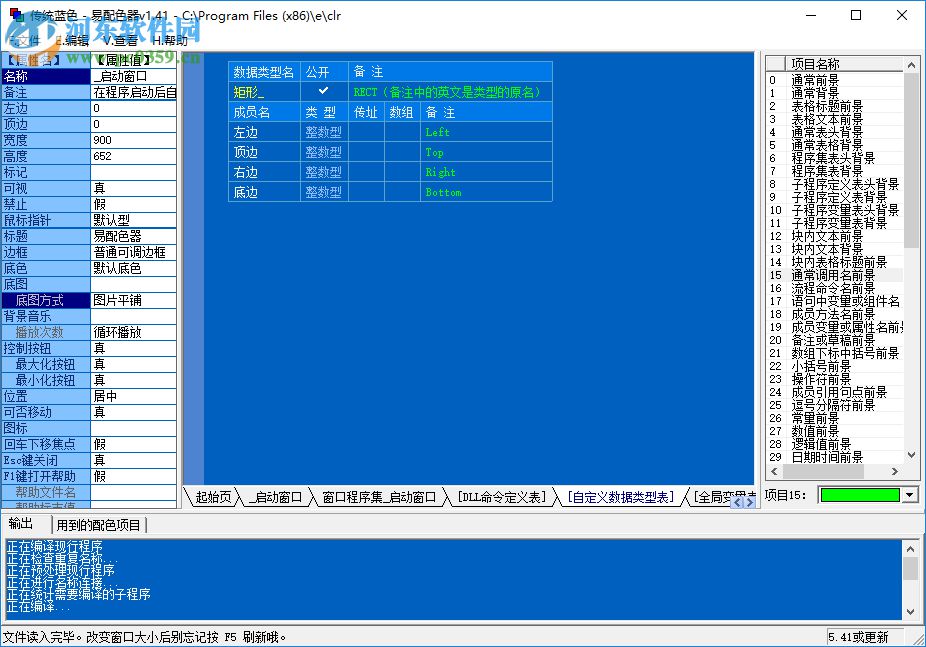Screen dimensions: 926x647
Task: Toggle the 最大化按钮 property value
Action: 120,364
